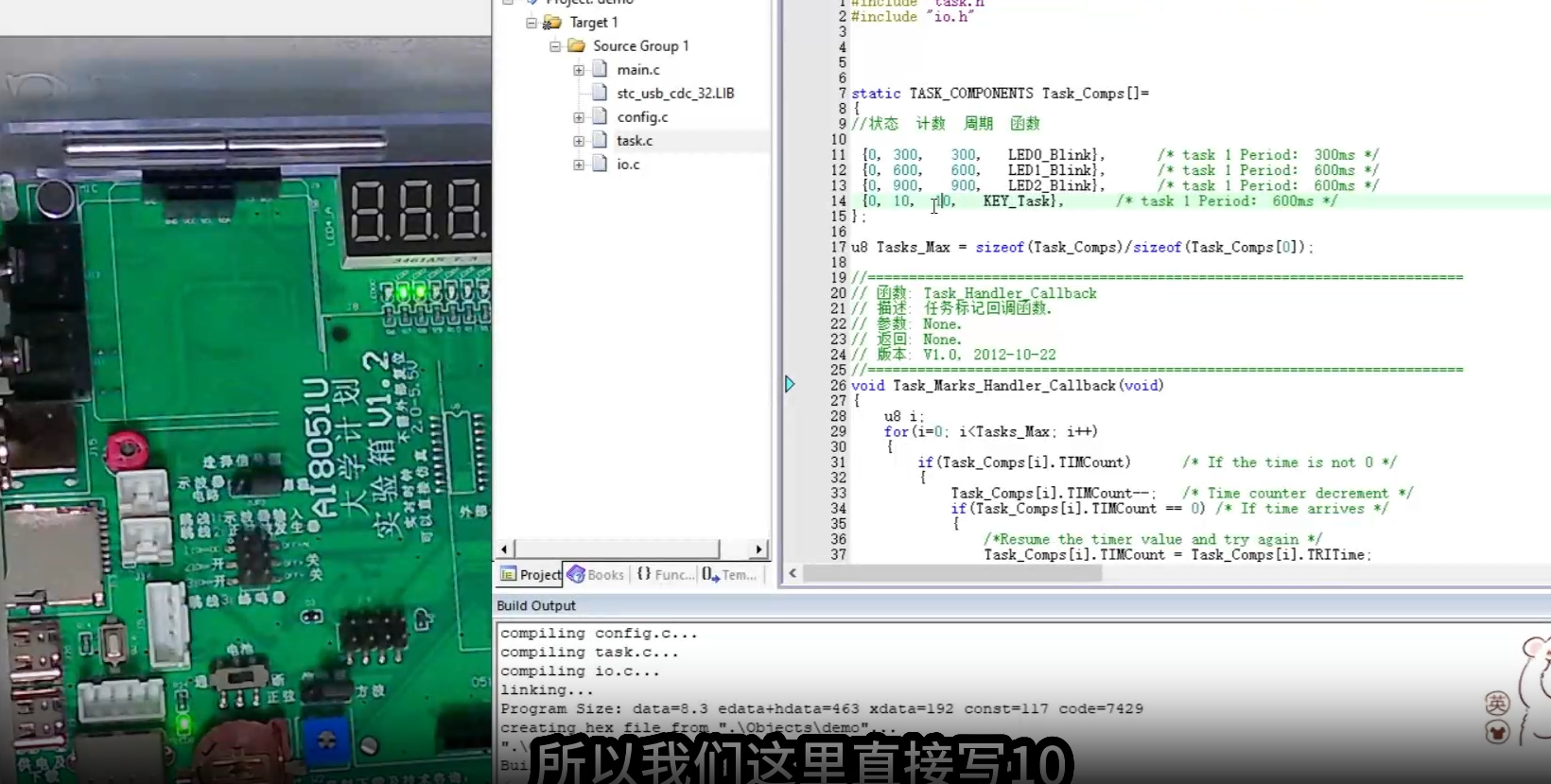Click the Source Group 1 folder icon
The height and width of the screenshot is (784, 1551).
576,45
